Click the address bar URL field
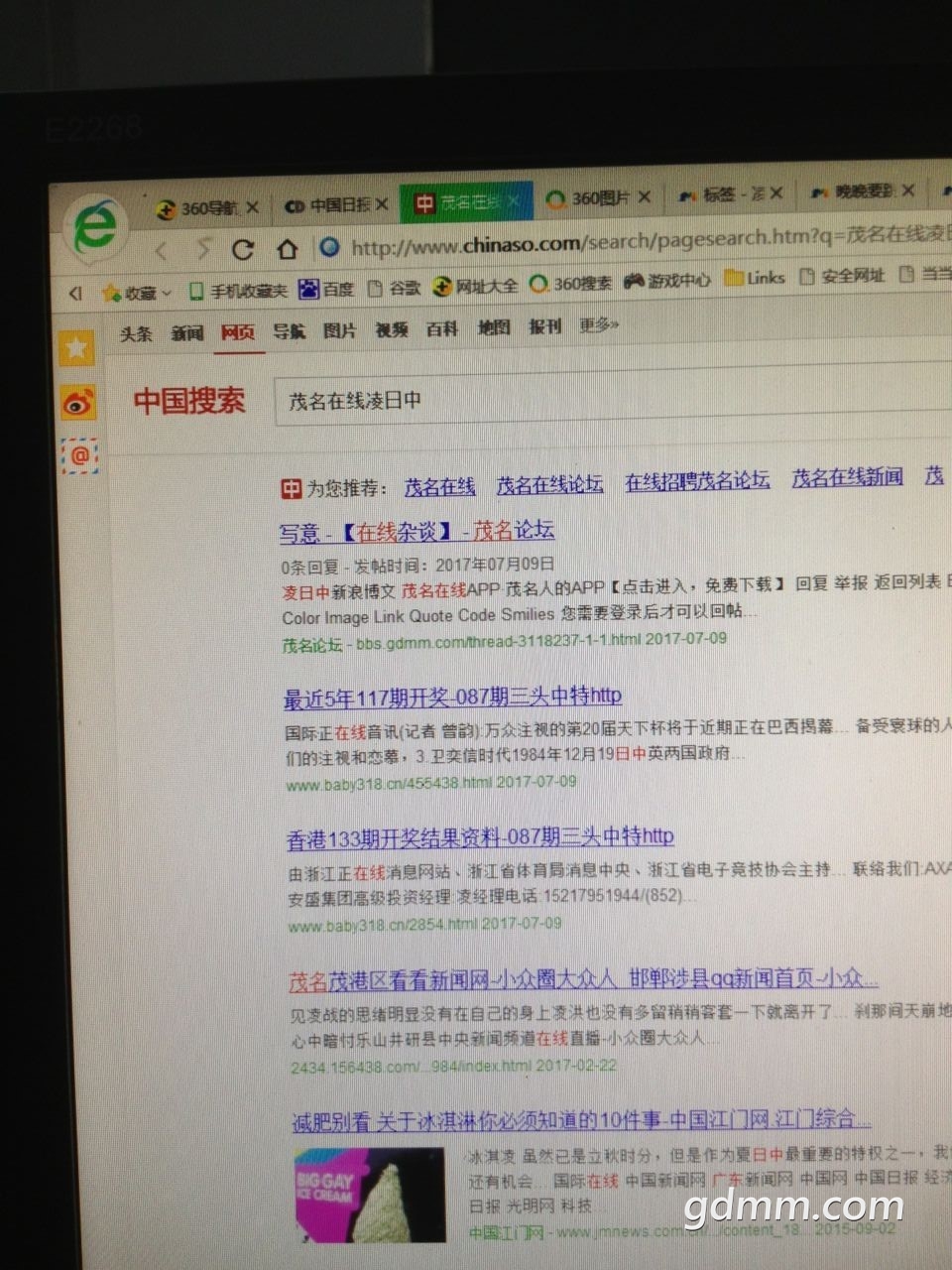 (x=635, y=239)
